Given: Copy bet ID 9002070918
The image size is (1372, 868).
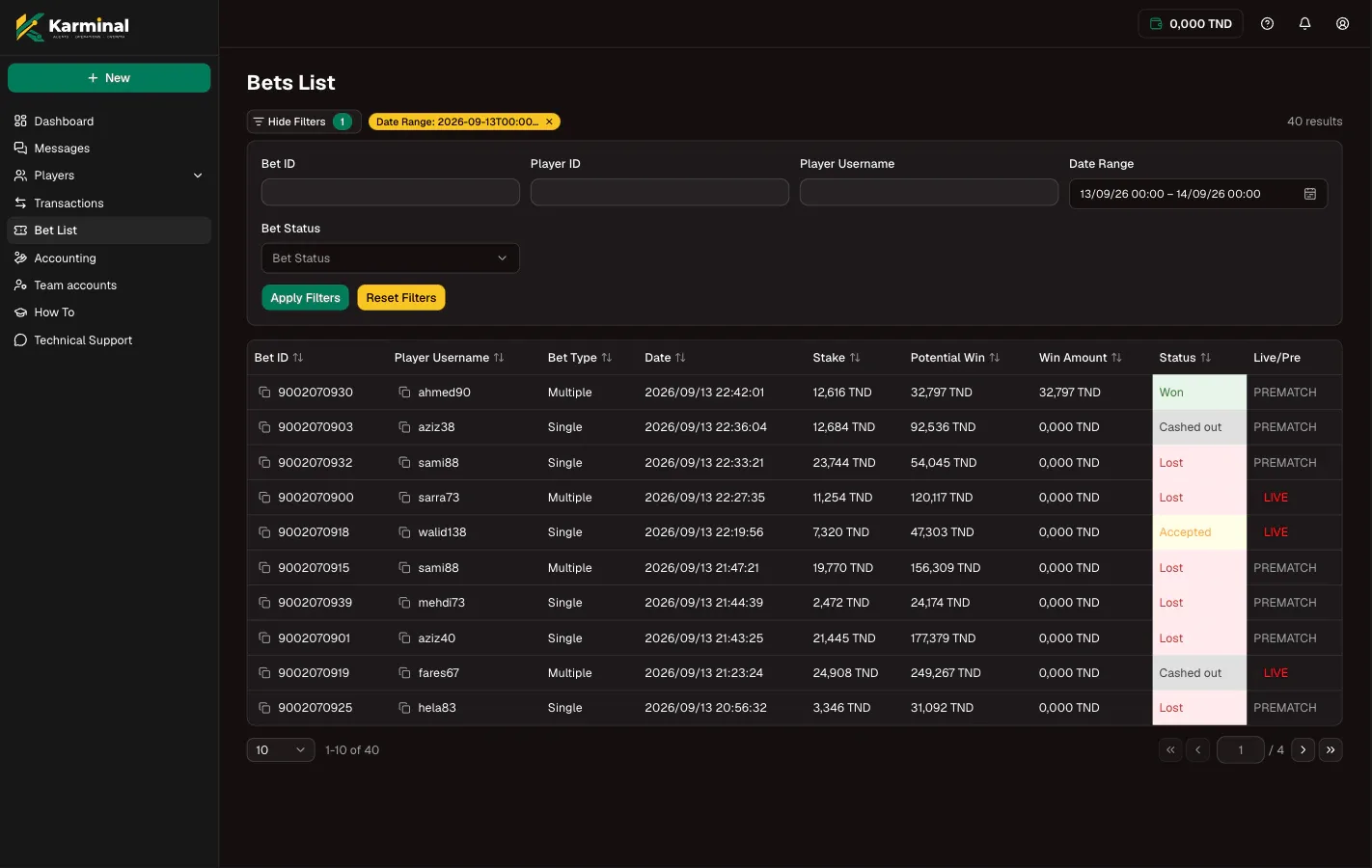Looking at the screenshot, I should pyautogui.click(x=264, y=532).
